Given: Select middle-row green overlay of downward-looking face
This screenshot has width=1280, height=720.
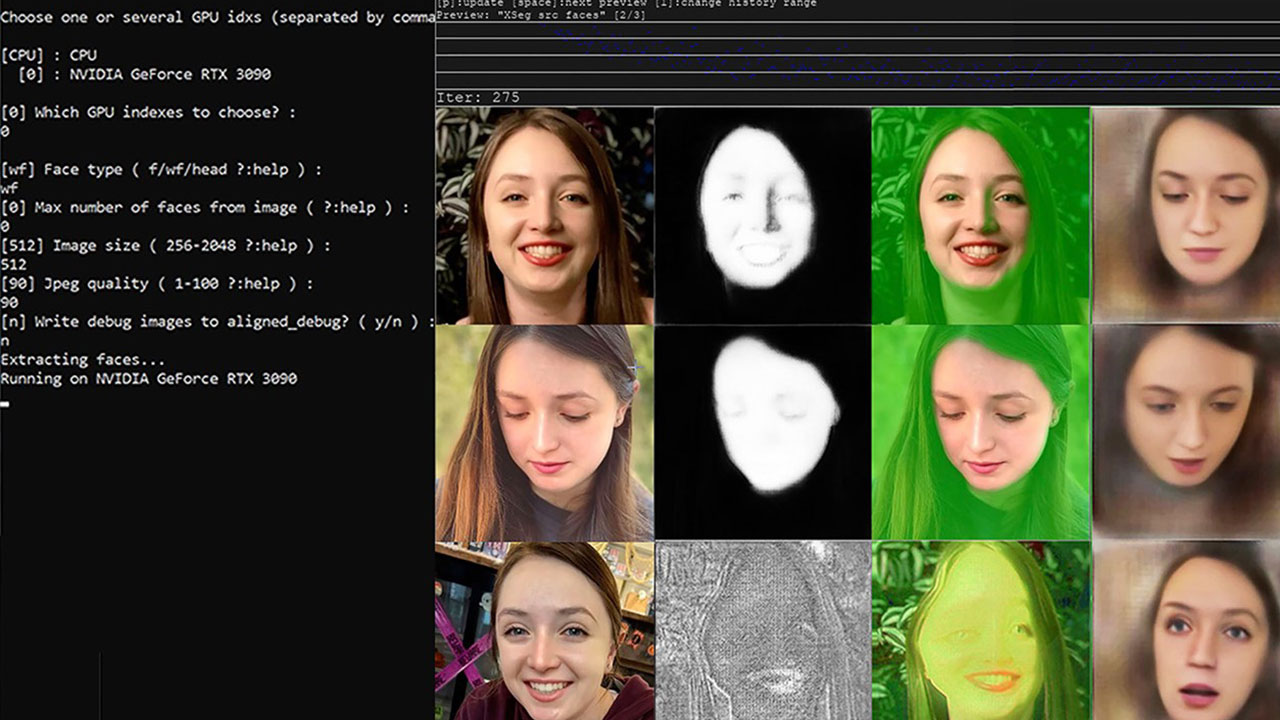Looking at the screenshot, I should 981,433.
